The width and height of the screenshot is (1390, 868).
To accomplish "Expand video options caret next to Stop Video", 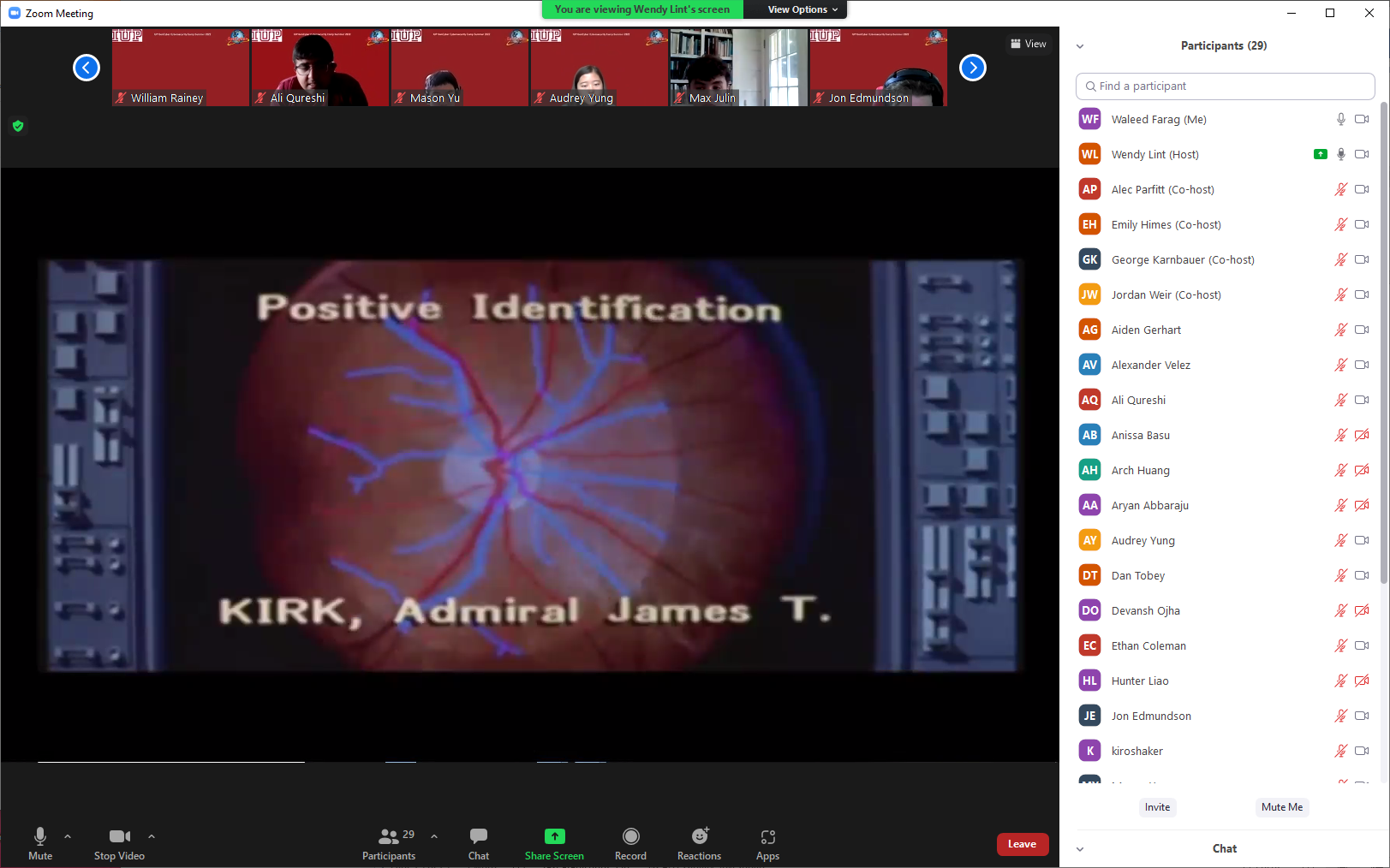I will click(x=152, y=836).
